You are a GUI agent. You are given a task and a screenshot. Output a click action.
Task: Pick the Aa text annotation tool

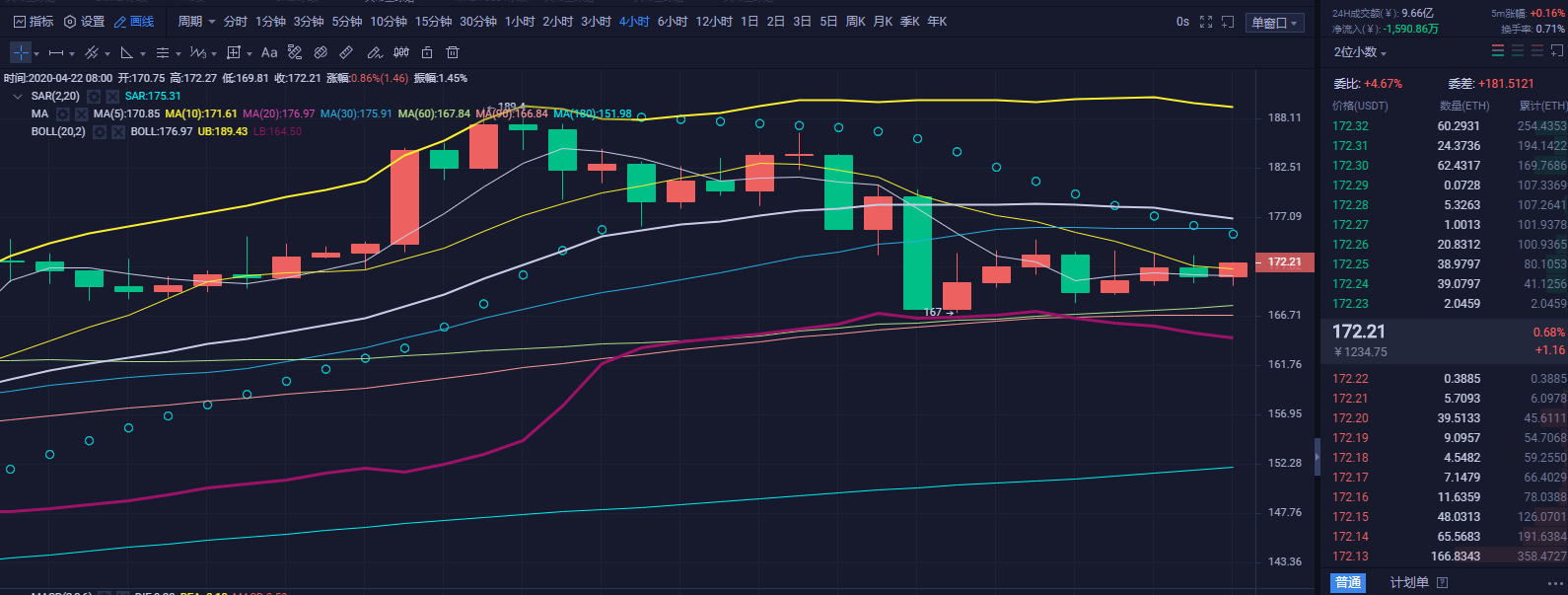(x=269, y=52)
